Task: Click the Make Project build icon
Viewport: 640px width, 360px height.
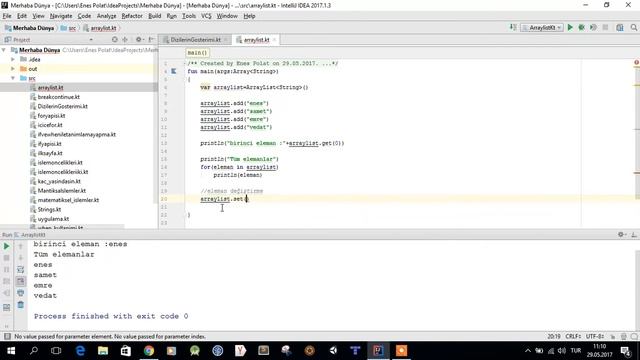Action: pyautogui.click(x=513, y=27)
